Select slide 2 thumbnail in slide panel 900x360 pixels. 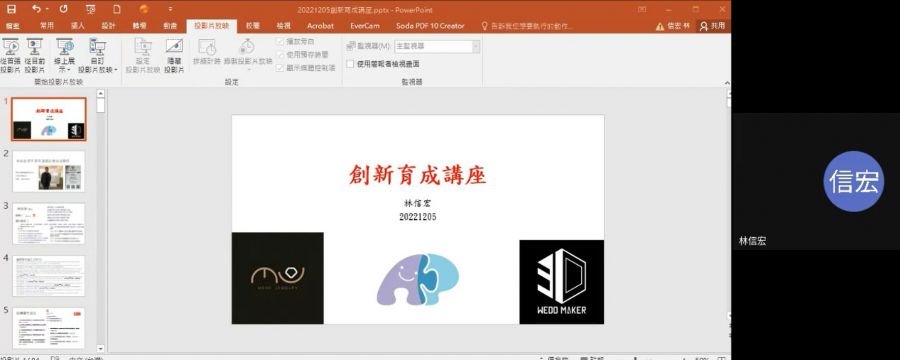(x=49, y=171)
